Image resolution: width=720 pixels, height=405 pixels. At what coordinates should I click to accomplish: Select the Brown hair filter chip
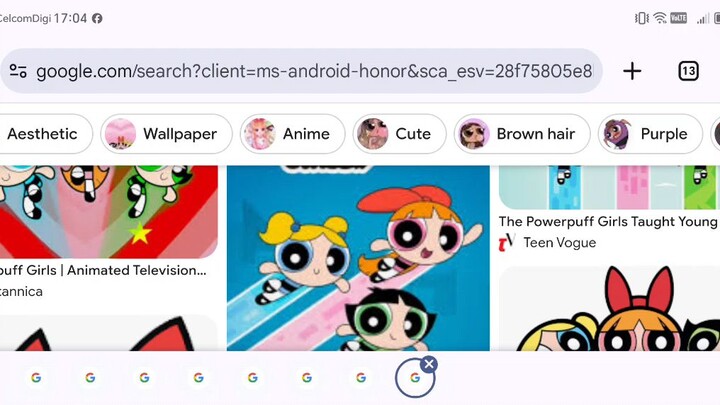pos(522,134)
